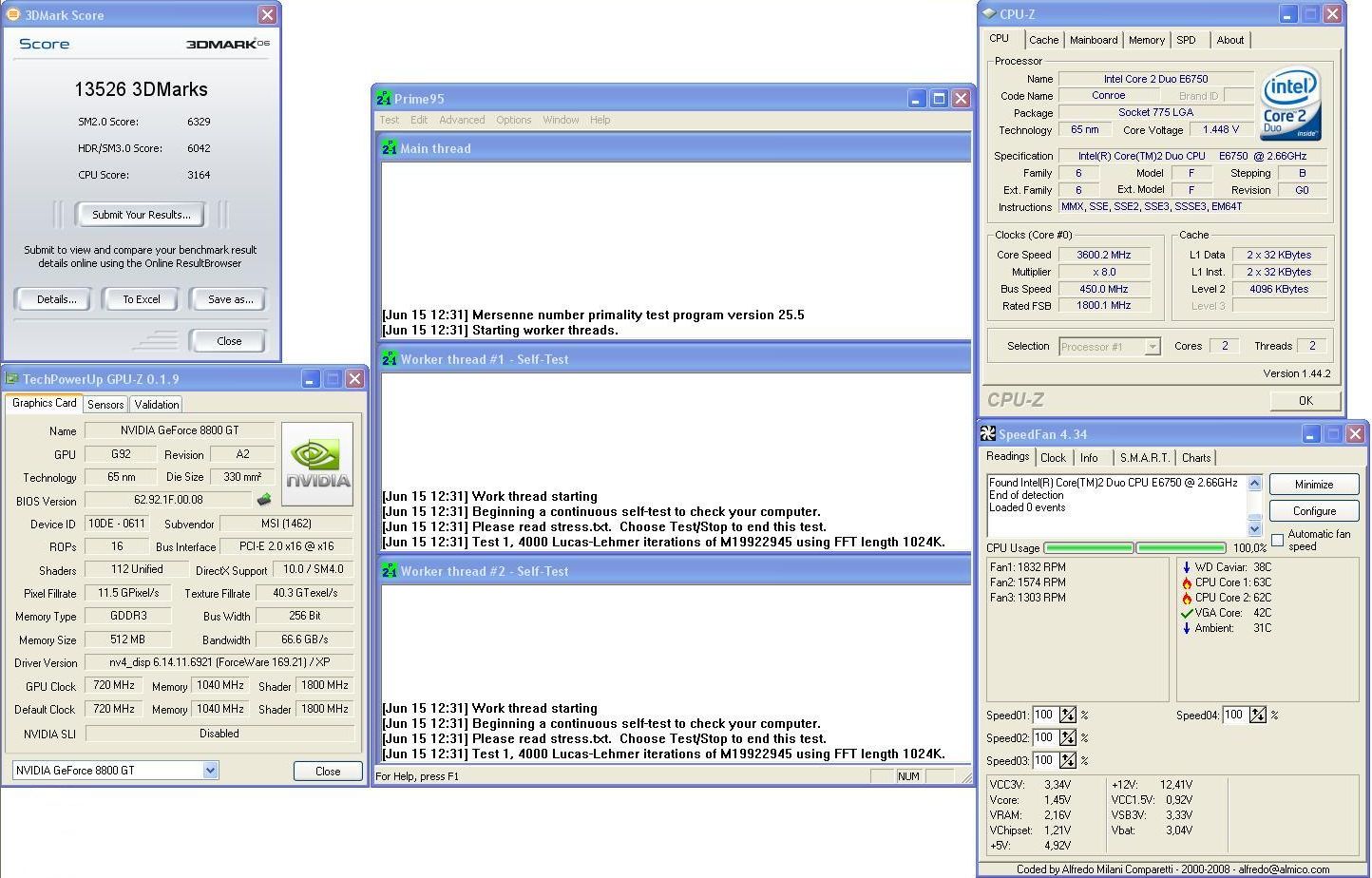Switch to CPU-Z Memory tab
The image size is (1372, 878).
tap(1147, 40)
